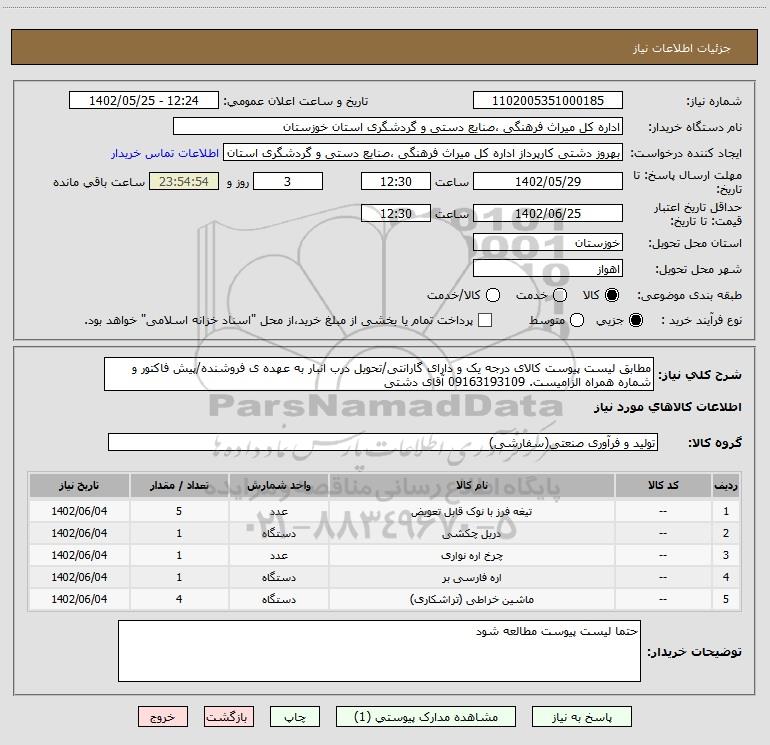Viewport: 770px width, 745px height.
Task: Click the مشاهده مدارک پیوستی (1) button
Action: pos(426,717)
